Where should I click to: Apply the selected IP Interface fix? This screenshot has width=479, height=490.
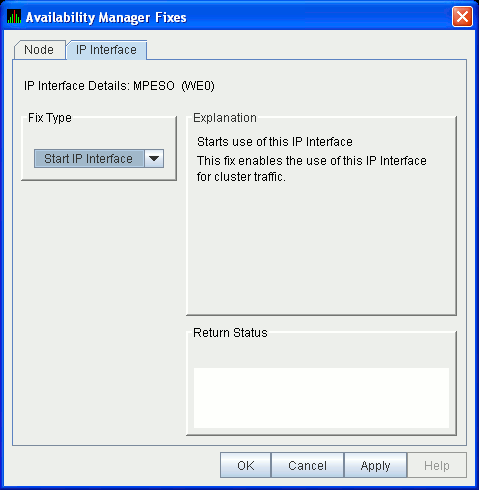[375, 465]
